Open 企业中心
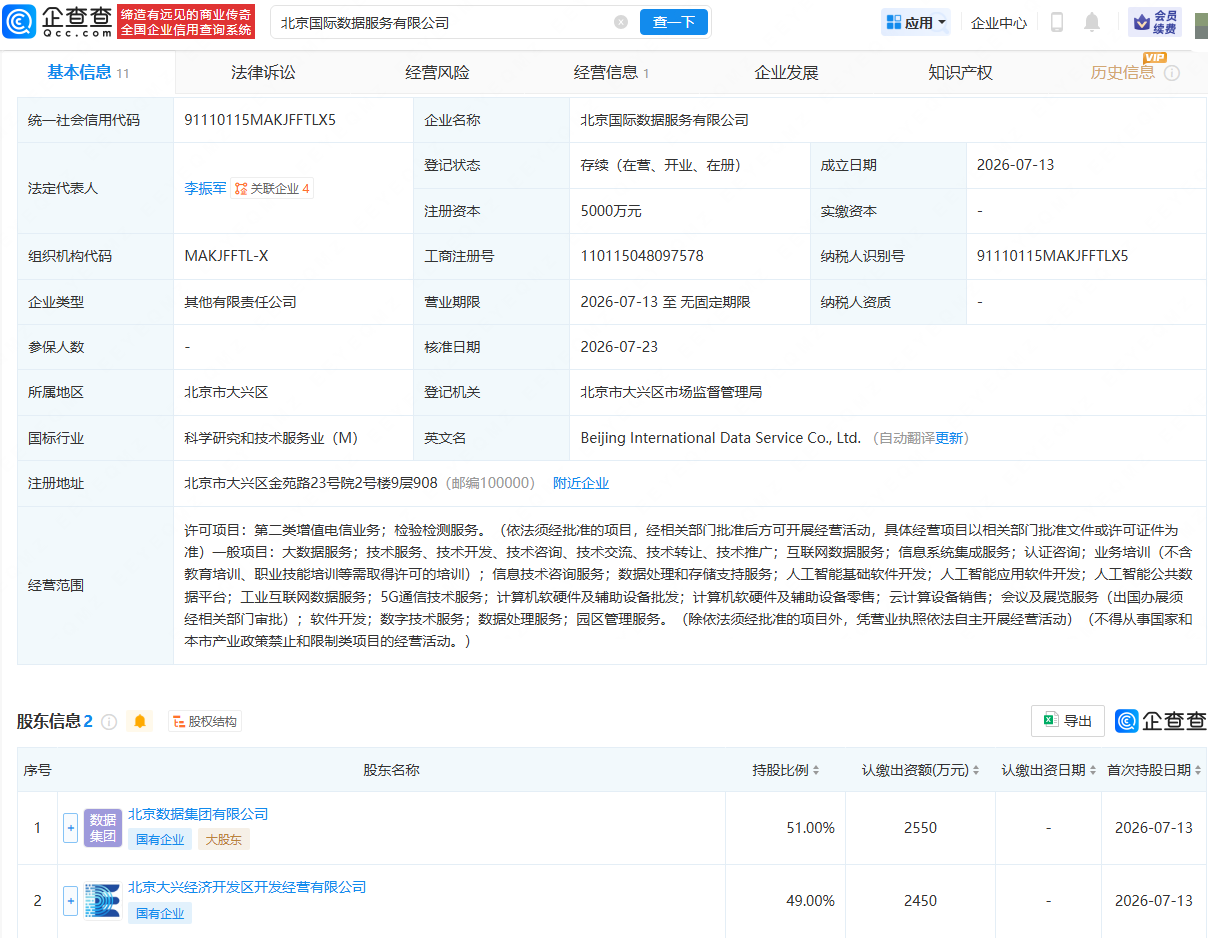 pos(999,23)
